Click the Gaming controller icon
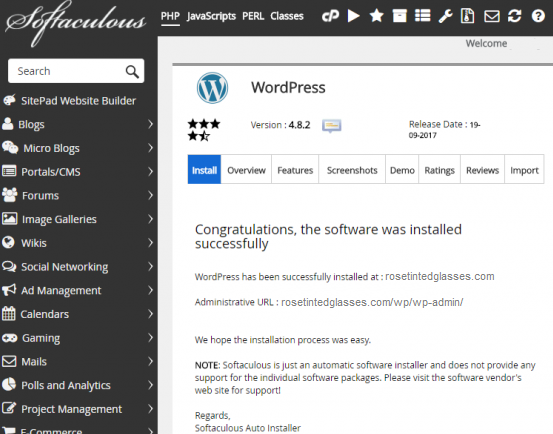The image size is (553, 434). (x=9, y=338)
